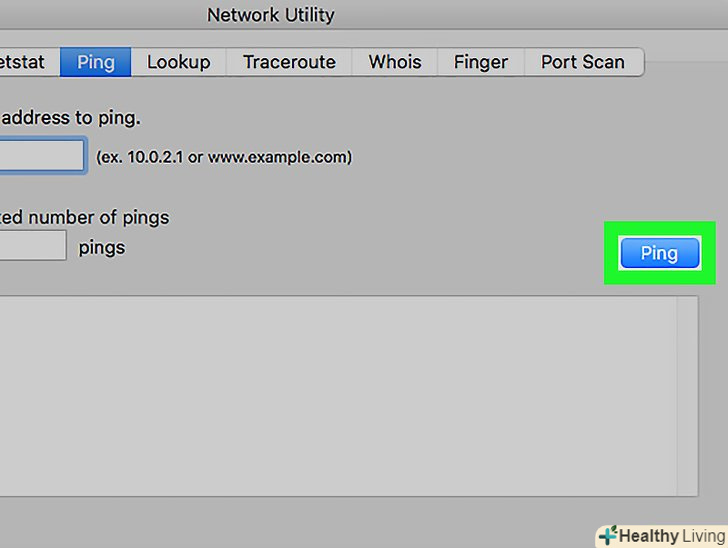The image size is (728, 548).
Task: Click the "pings" label beside the count field
Action: (102, 247)
